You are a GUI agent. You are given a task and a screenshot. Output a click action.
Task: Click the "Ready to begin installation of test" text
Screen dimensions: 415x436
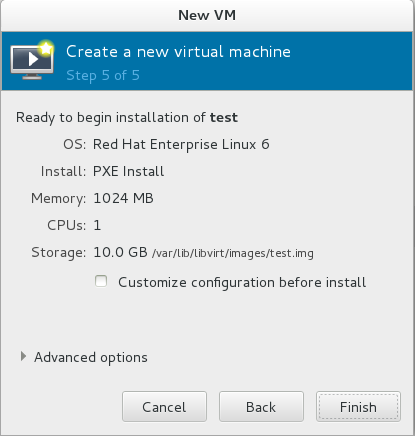pos(127,118)
